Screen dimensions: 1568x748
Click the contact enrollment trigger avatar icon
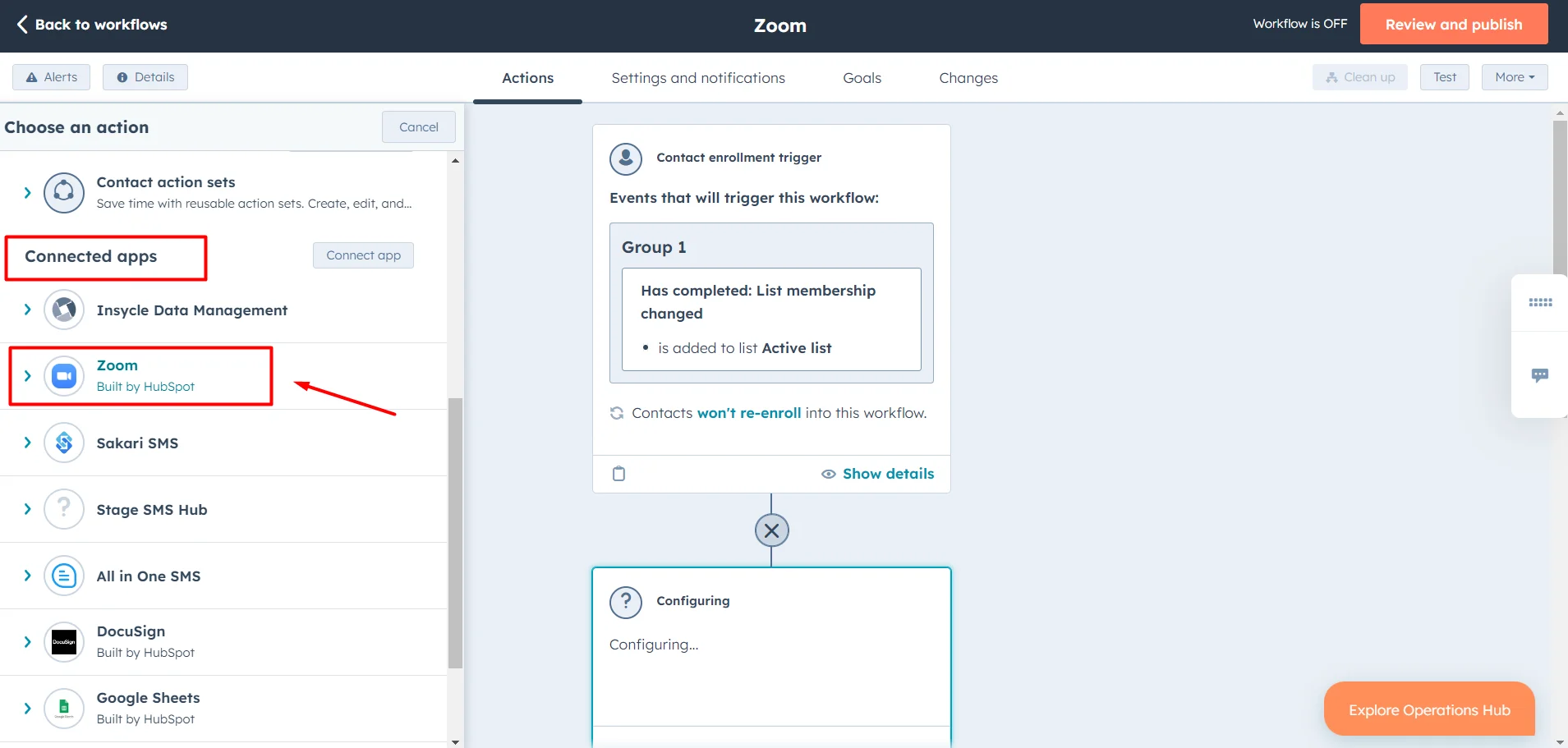[625, 158]
